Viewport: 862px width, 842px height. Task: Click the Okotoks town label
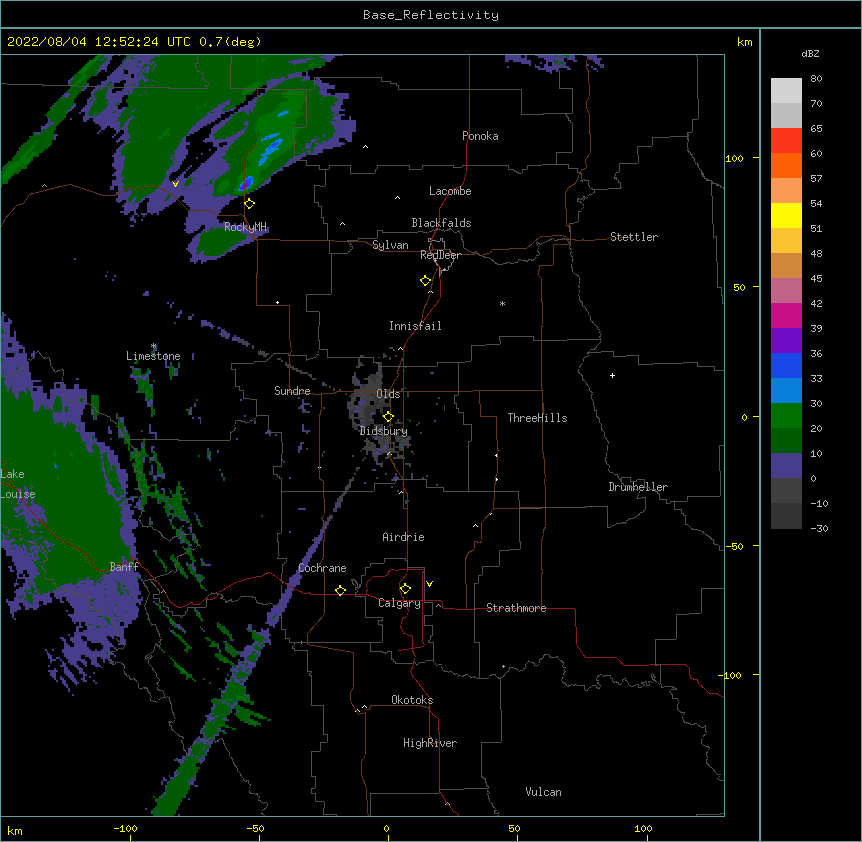412,700
